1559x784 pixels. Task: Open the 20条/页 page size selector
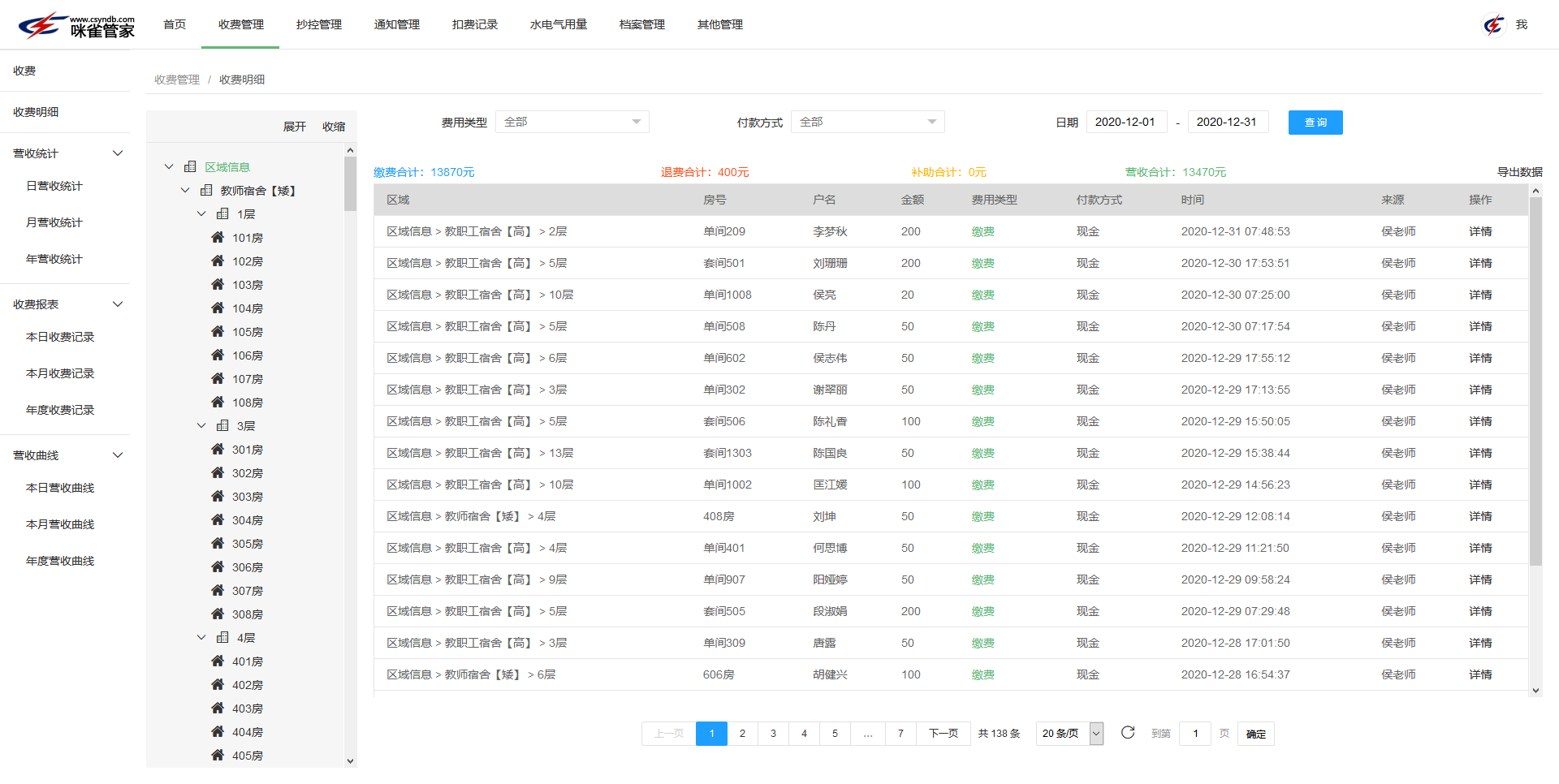(x=1069, y=733)
